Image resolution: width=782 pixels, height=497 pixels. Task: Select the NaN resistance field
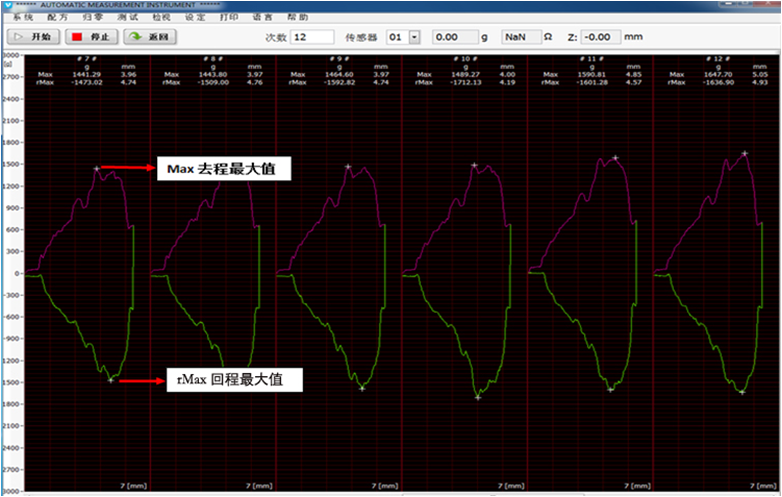[x=516, y=37]
